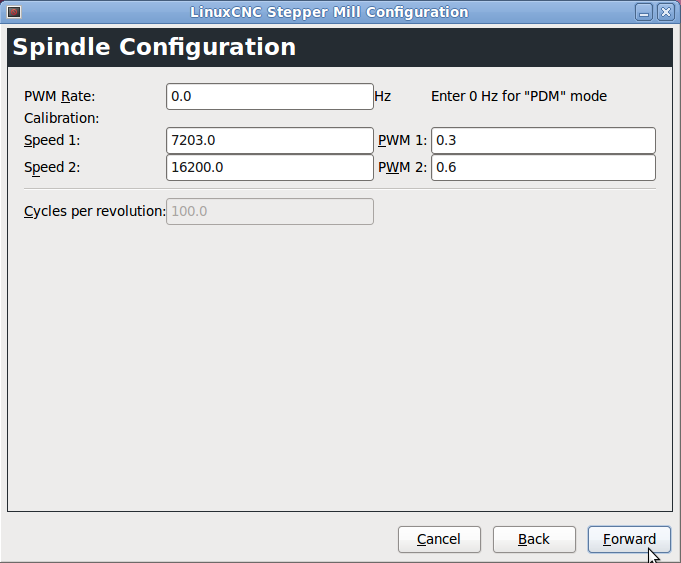
Task: Click the LinuxCNC Stepper Mill Configuration title bar
Action: pyautogui.click(x=329, y=12)
